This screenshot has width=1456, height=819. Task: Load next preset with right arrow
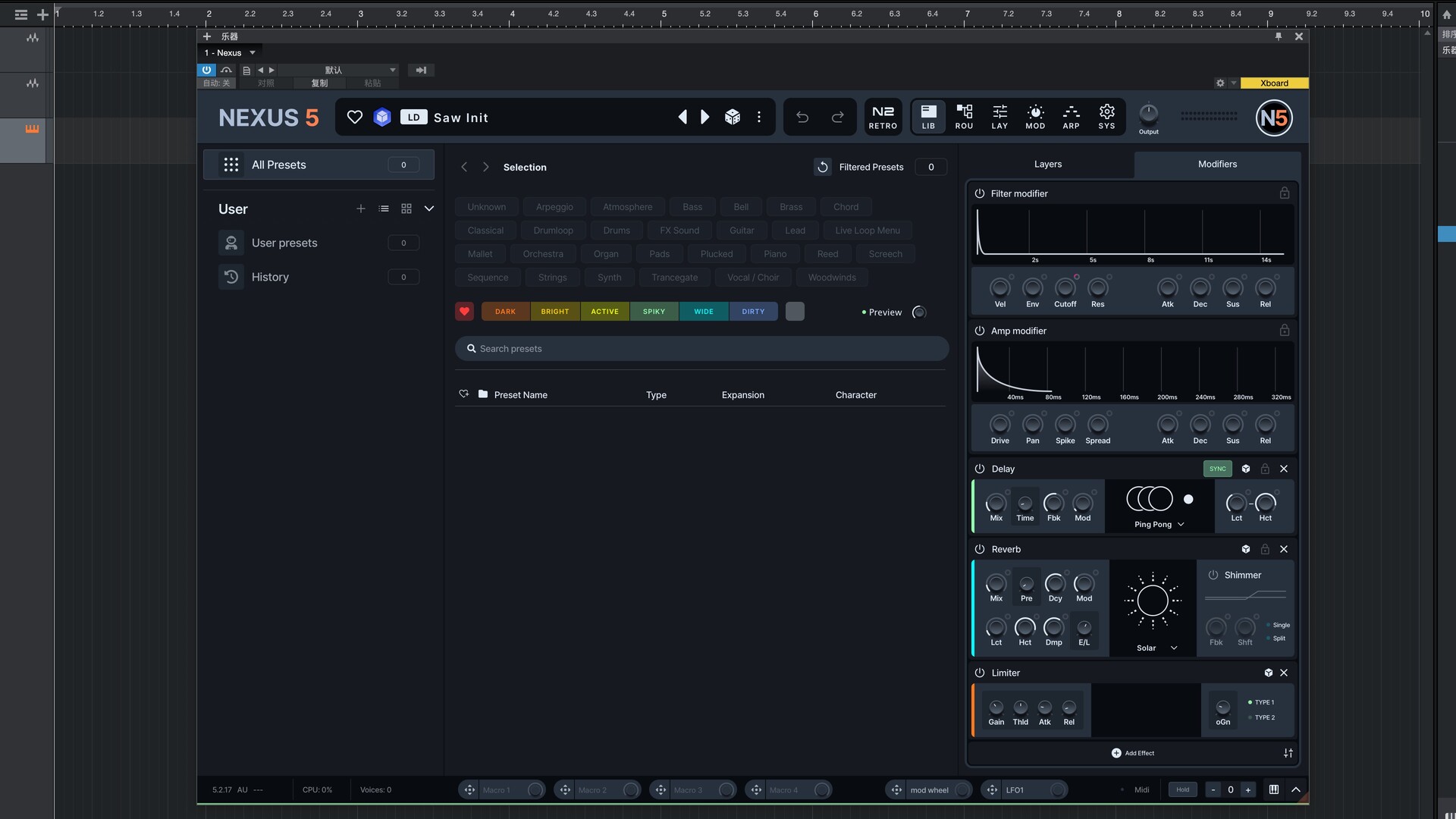pos(705,117)
